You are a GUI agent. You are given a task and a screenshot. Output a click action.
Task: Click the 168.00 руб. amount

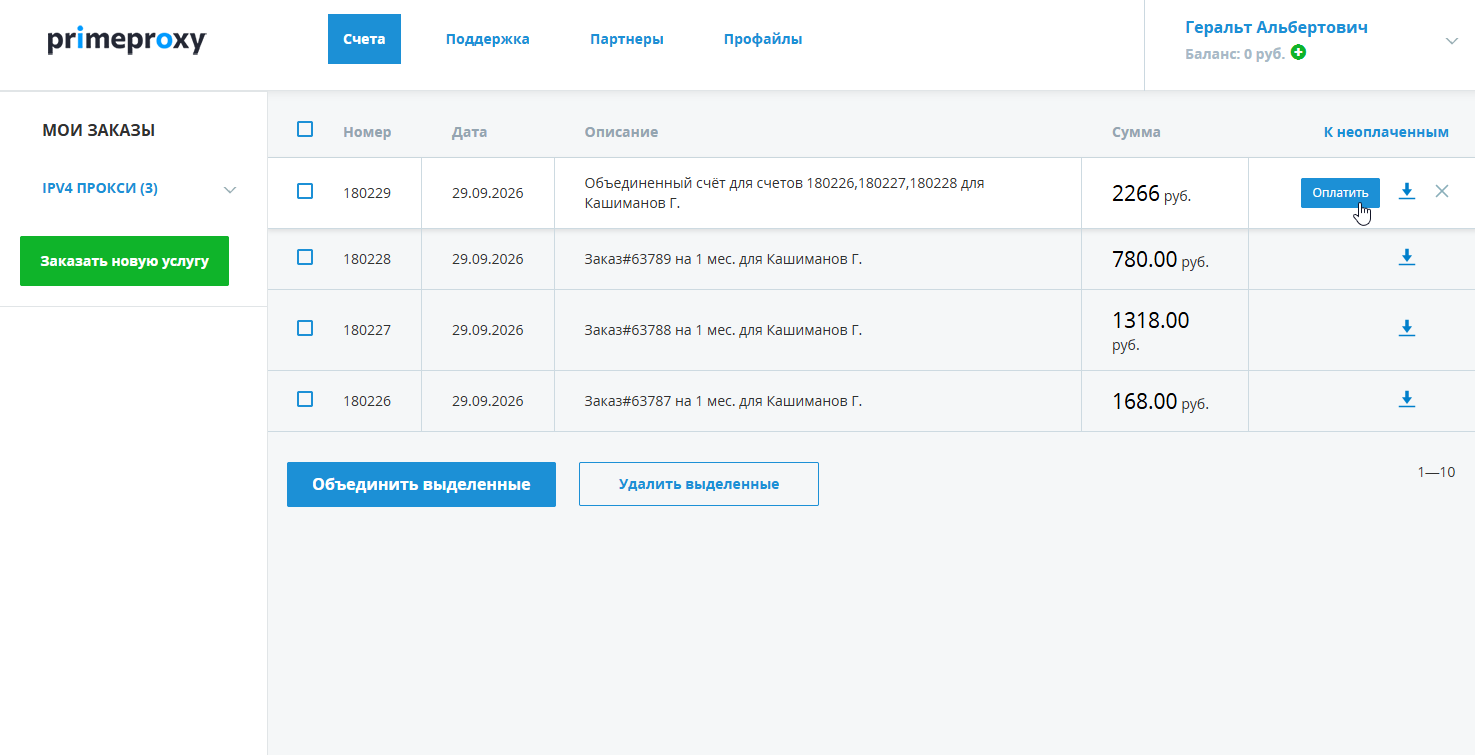click(1160, 402)
